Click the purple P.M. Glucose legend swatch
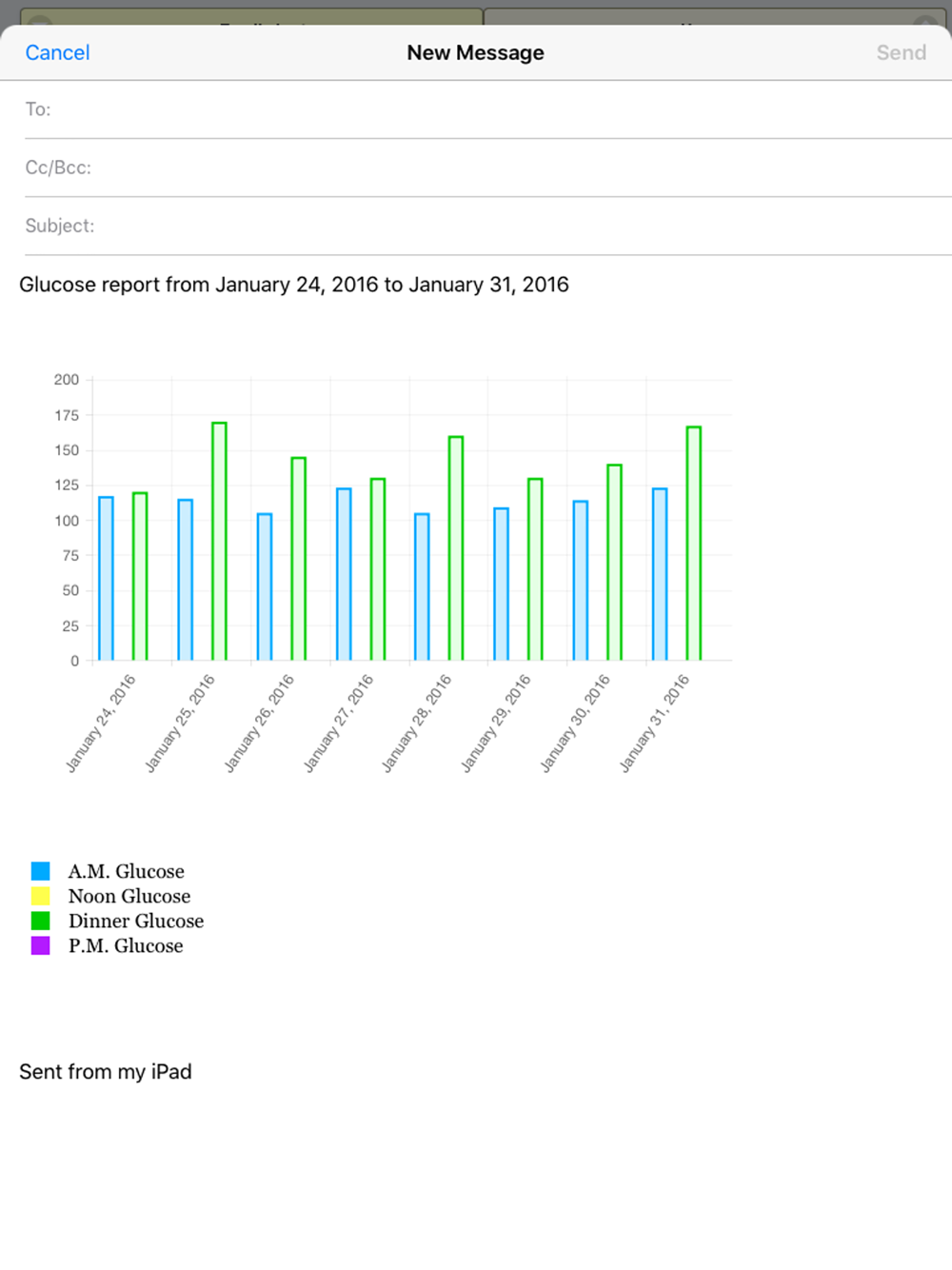Screen dimensions: 952x1270 click(x=40, y=945)
